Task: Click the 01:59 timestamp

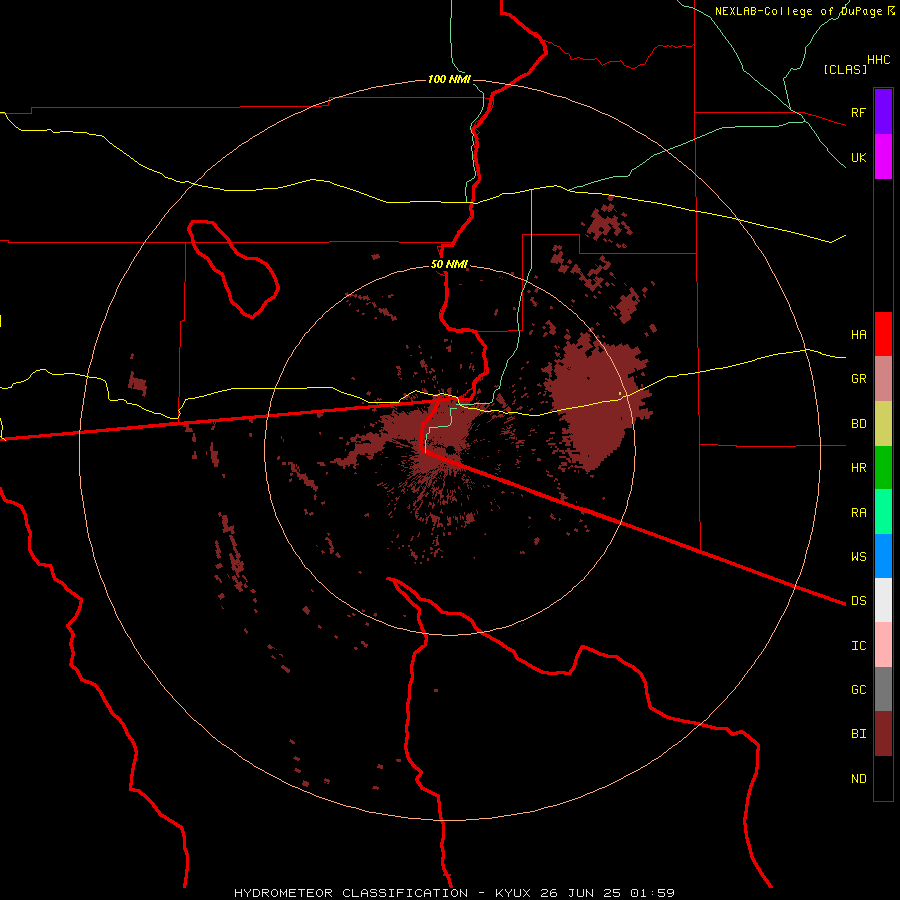Action: pyautogui.click(x=652, y=893)
